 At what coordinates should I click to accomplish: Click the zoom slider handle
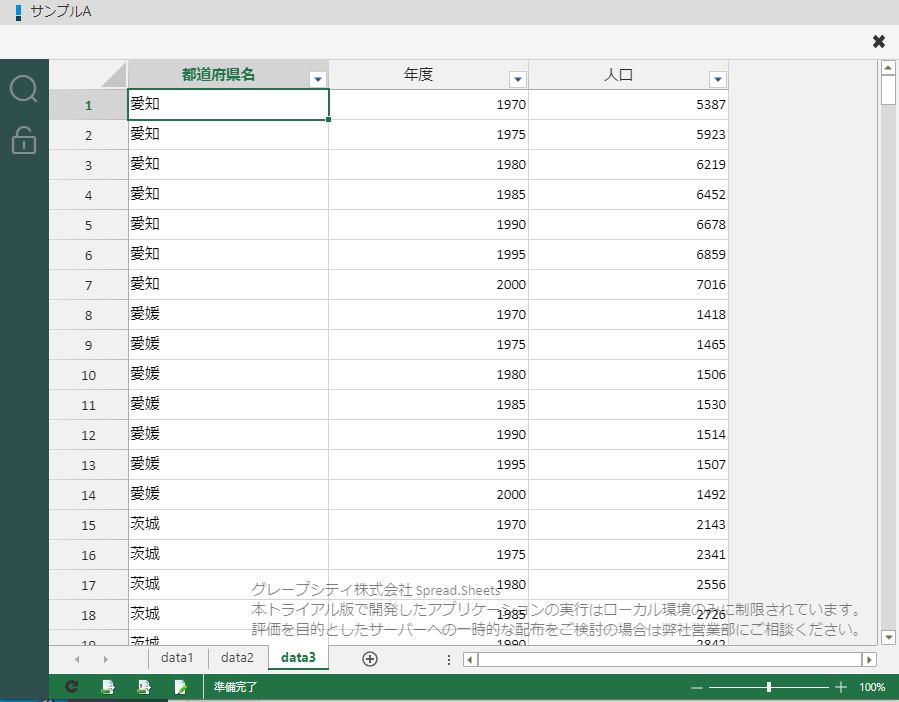pos(768,687)
